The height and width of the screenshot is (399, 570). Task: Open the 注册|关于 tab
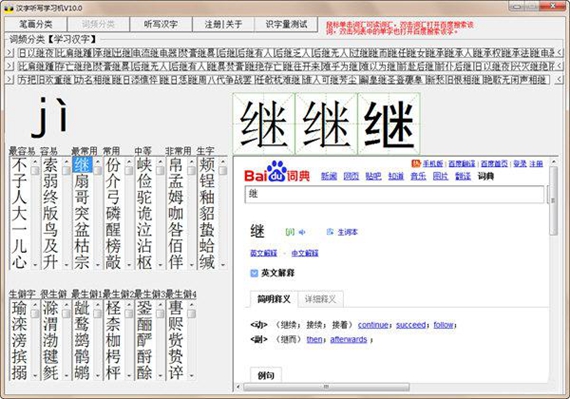223,24
